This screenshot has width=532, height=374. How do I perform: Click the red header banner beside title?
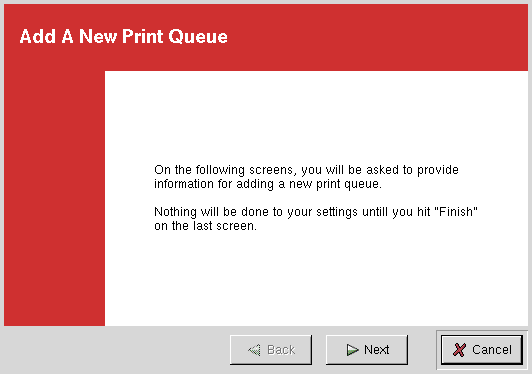click(x=377, y=36)
